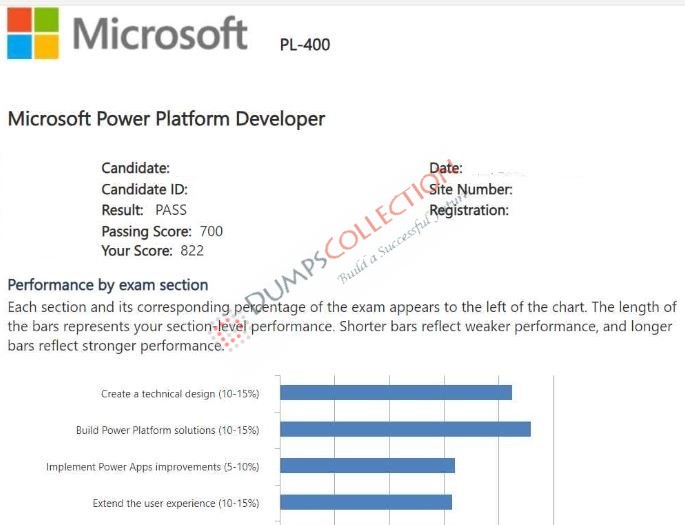Image resolution: width=685 pixels, height=525 pixels.
Task: Click the Create a technical design bar
Action: pyautogui.click(x=396, y=393)
